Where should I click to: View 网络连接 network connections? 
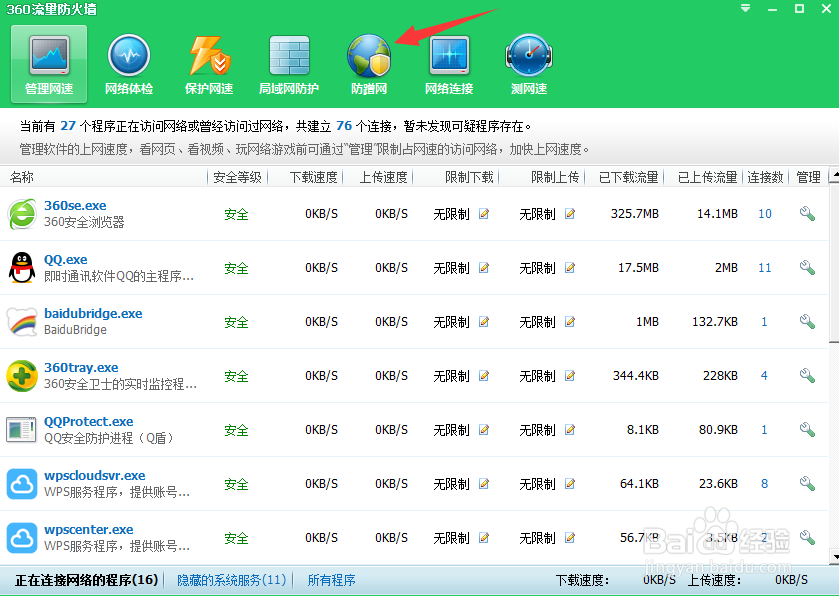click(448, 62)
